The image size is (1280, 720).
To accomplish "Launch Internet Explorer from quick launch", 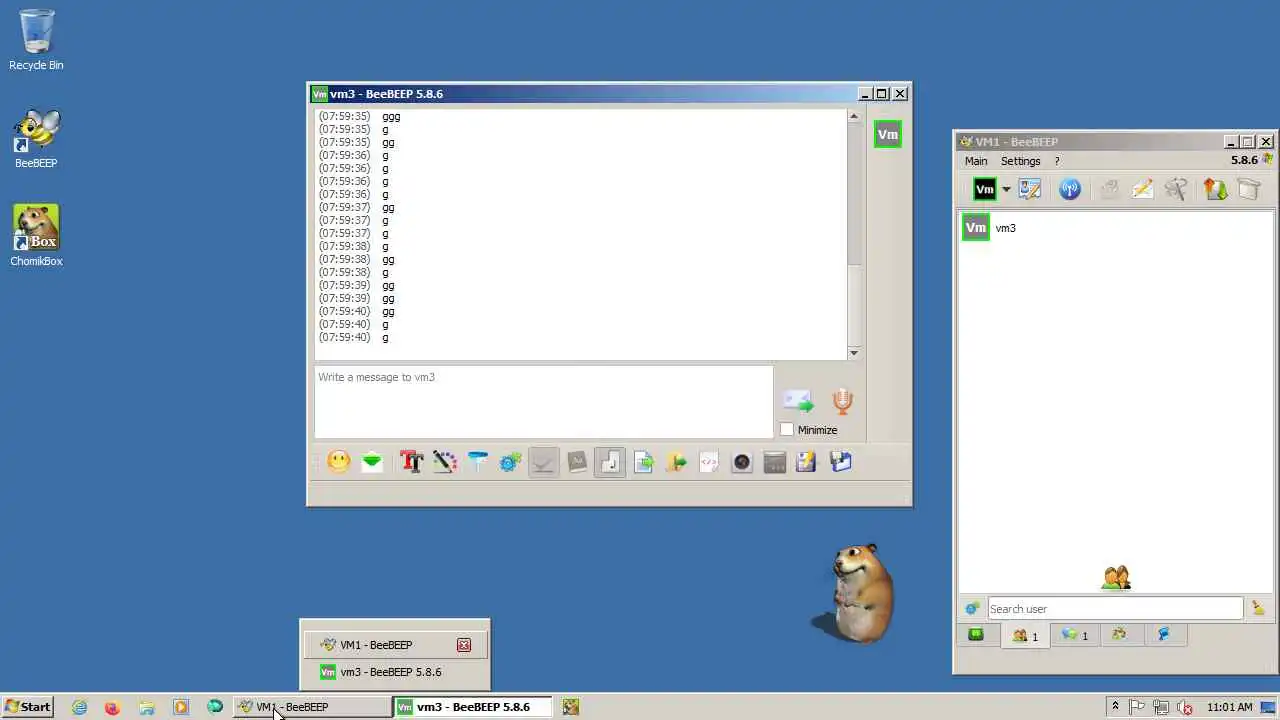I will tap(79, 707).
